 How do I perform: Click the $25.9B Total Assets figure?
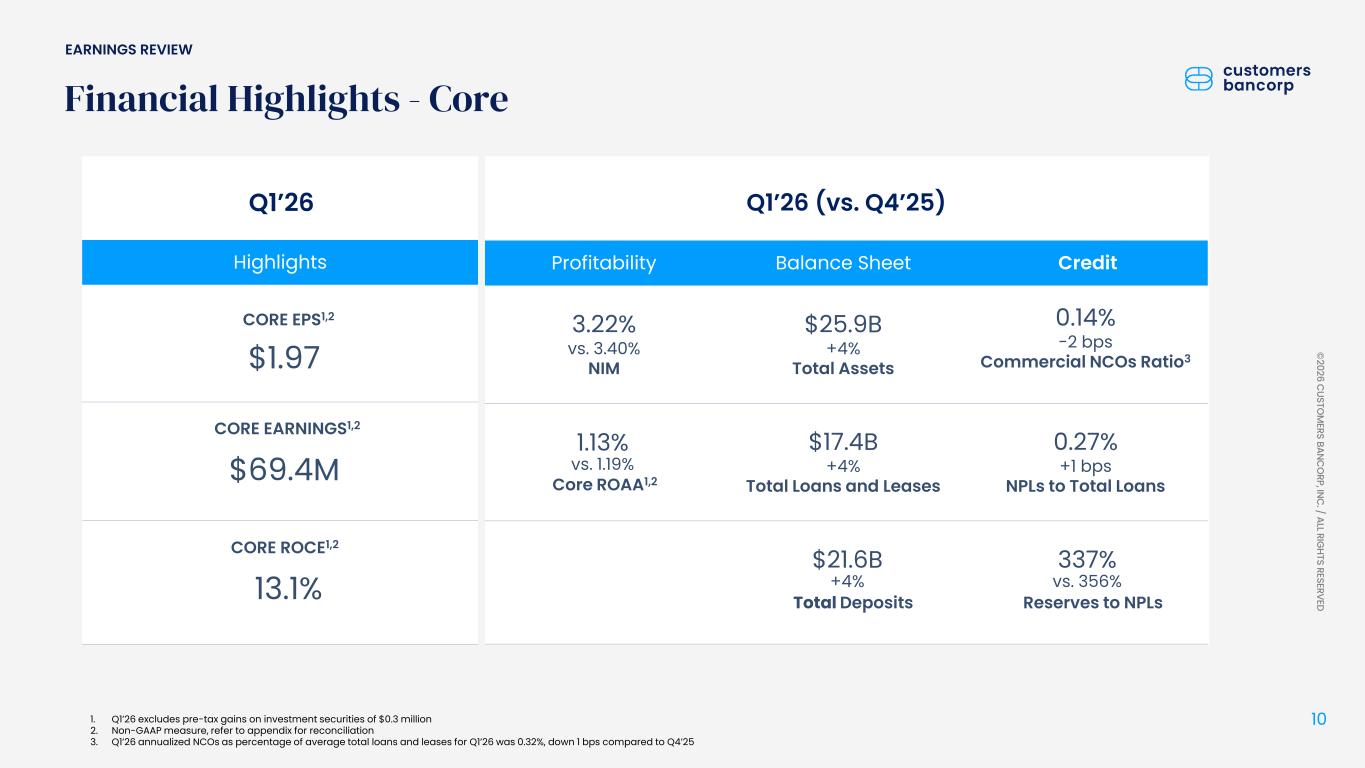(844, 324)
